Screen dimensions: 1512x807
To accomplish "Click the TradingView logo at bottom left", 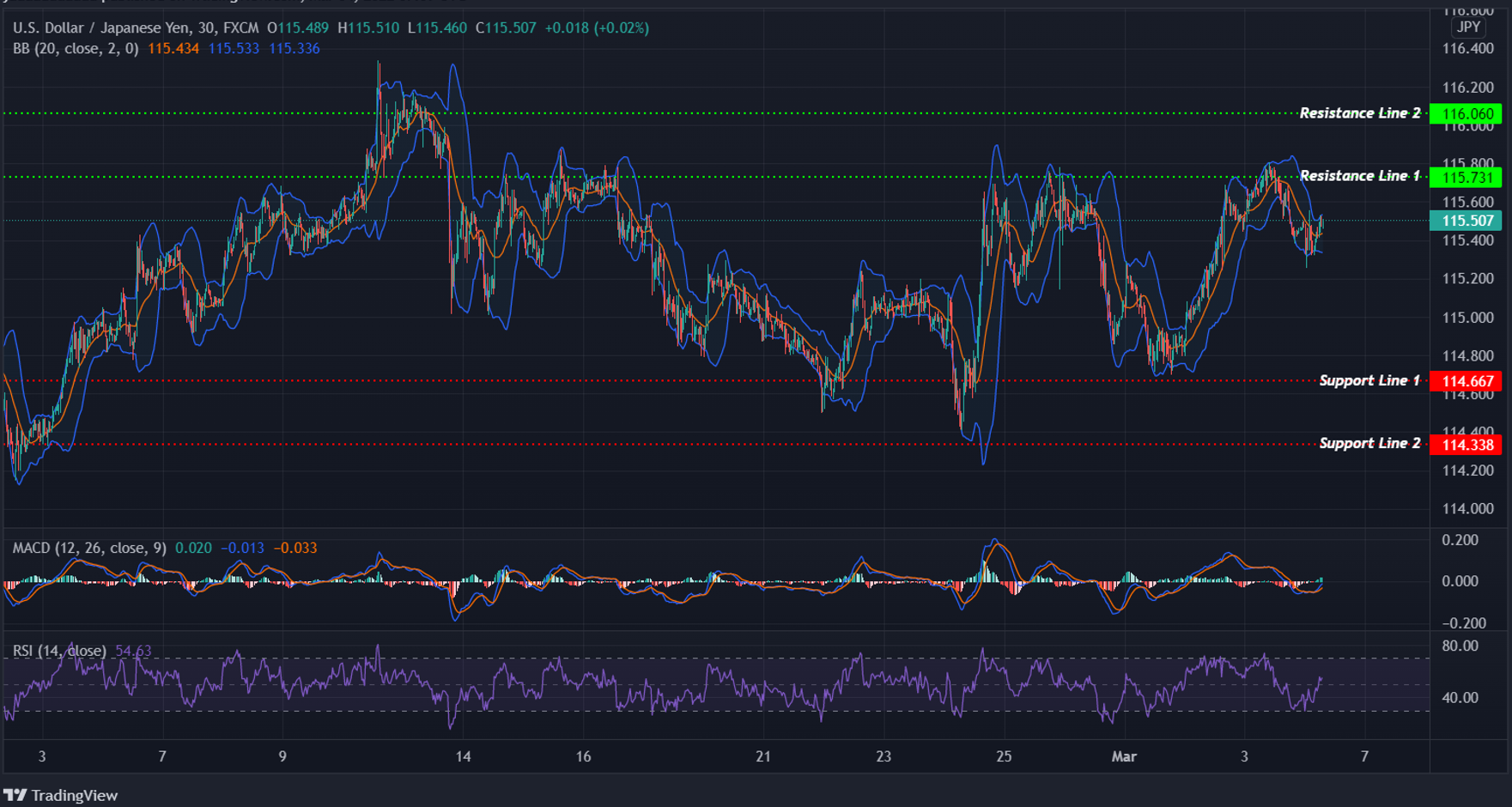I will coord(60,795).
